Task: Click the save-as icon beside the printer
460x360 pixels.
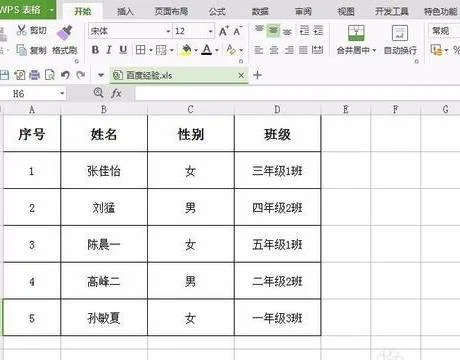Action: (20, 75)
